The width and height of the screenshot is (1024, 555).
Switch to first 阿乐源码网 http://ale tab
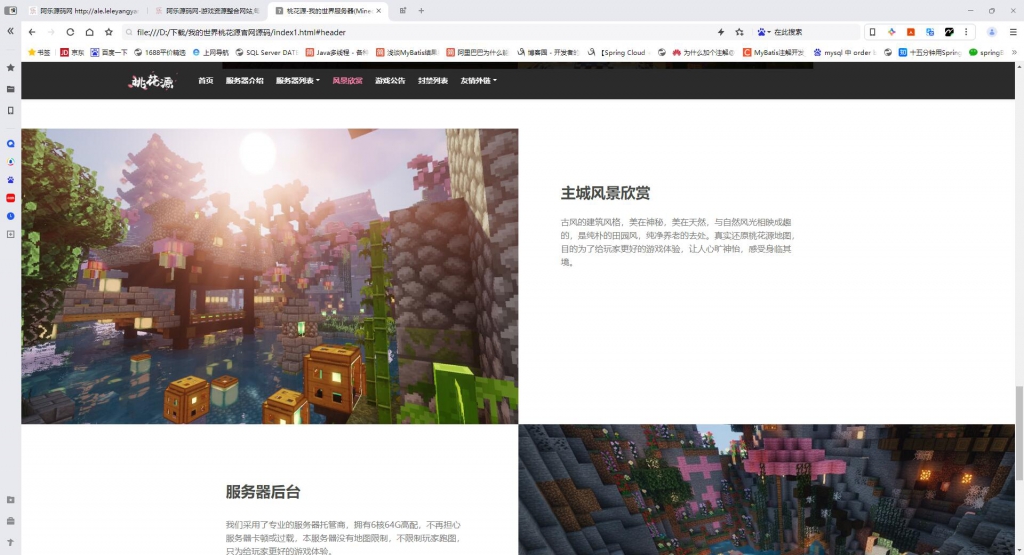click(84, 11)
